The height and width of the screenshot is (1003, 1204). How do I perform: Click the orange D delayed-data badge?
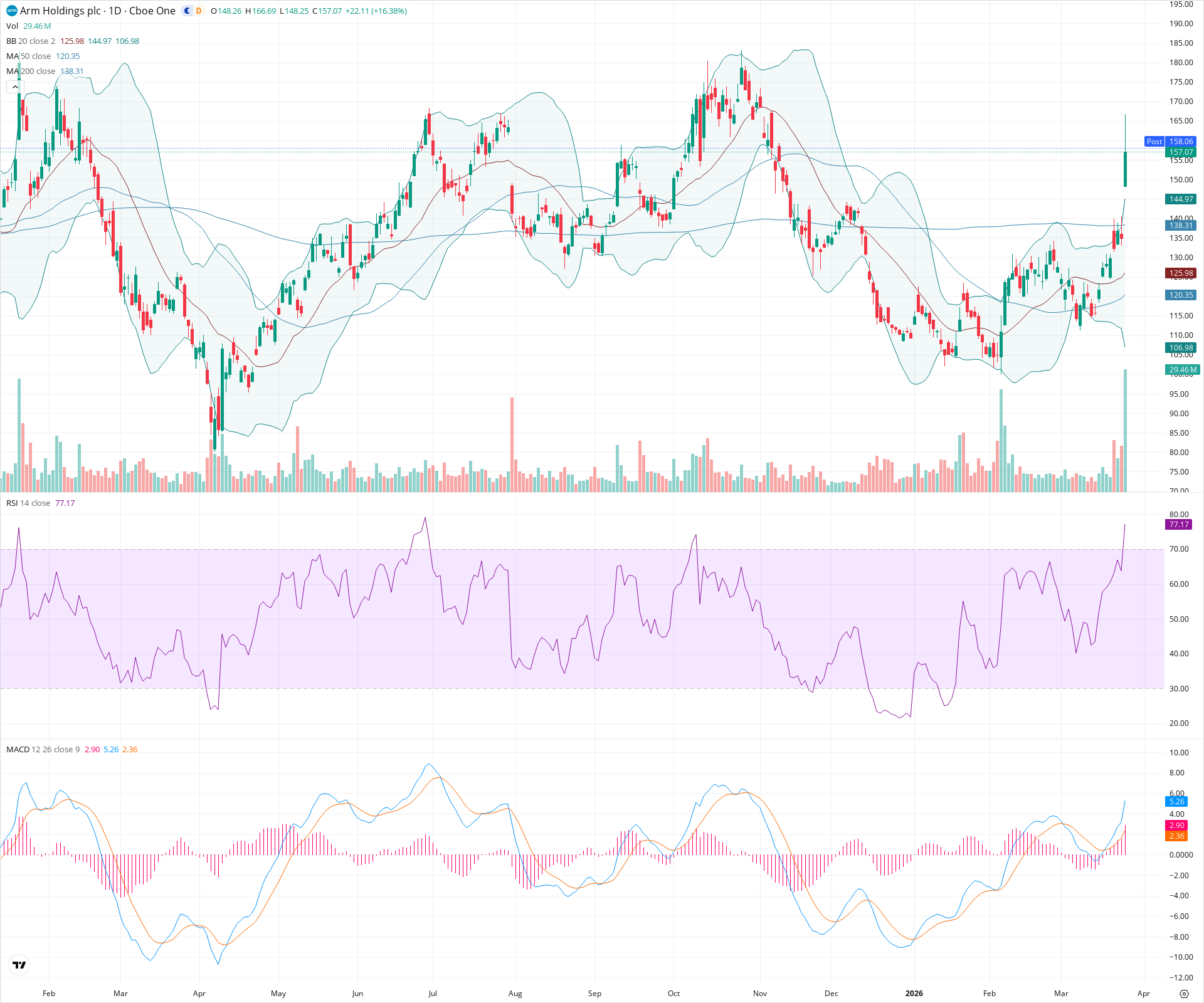tap(198, 11)
